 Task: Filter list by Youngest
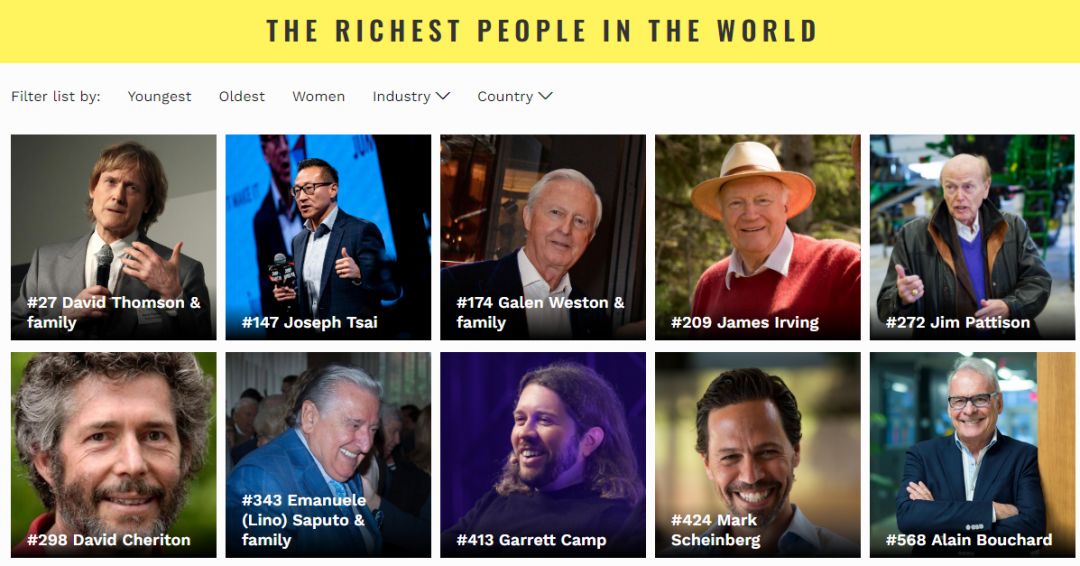pos(159,96)
